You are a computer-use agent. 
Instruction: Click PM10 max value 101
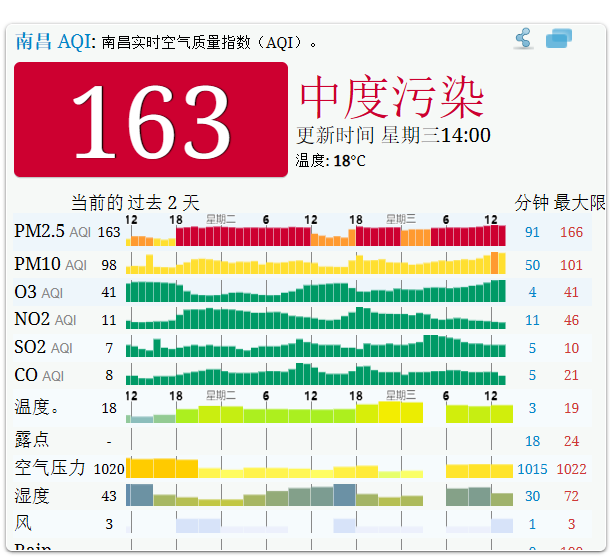click(x=571, y=265)
